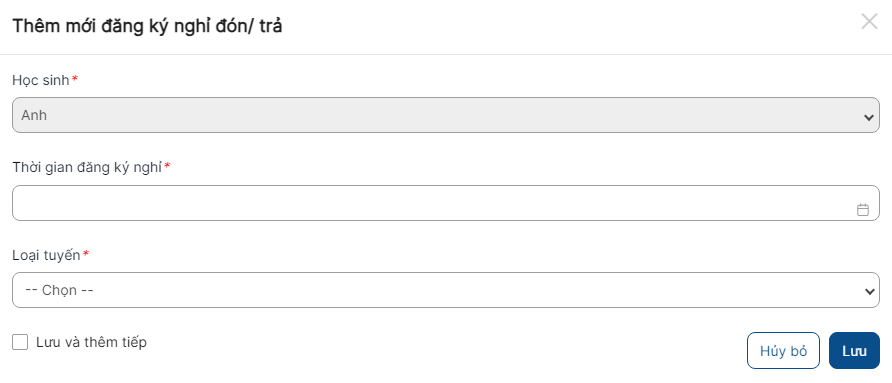Click the red asterisk beside Loại tuyến

pyautogui.click(x=86, y=254)
